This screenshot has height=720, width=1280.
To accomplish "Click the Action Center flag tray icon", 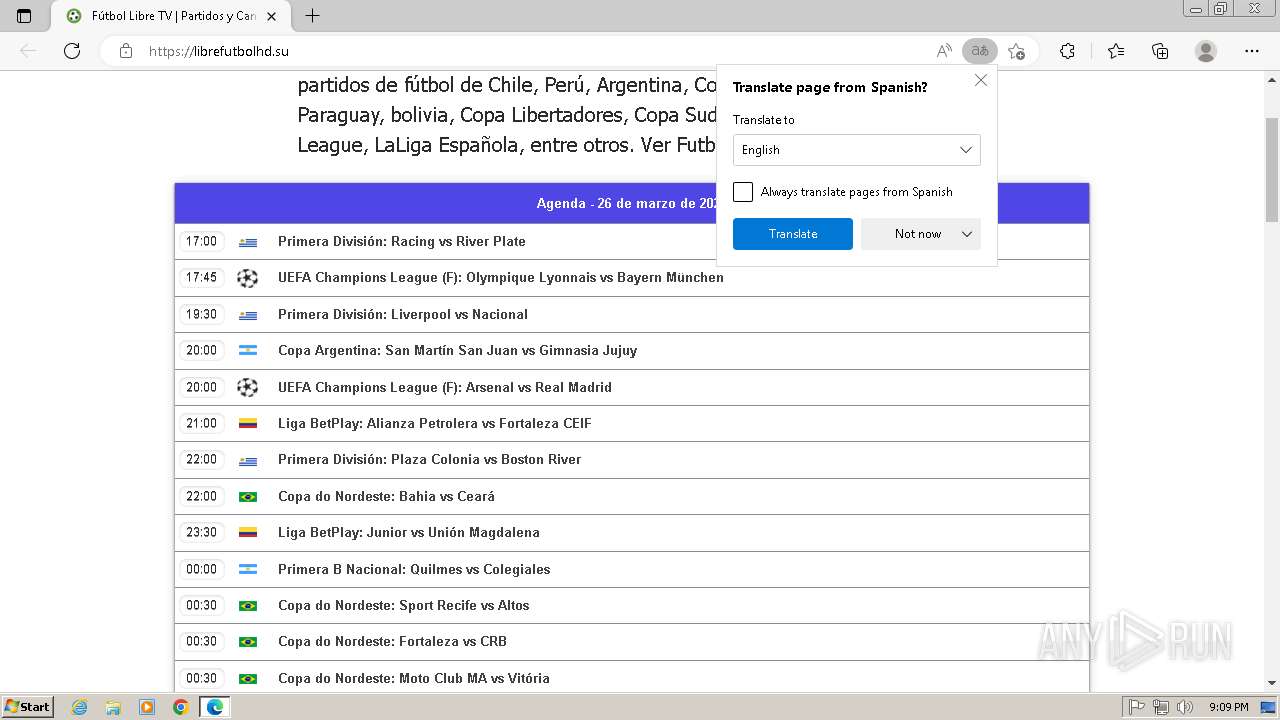I will point(1138,707).
